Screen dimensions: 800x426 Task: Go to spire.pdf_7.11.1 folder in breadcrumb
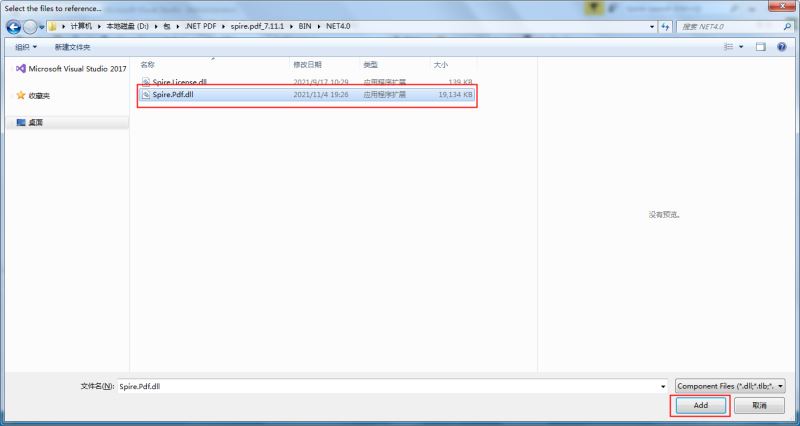coord(257,26)
